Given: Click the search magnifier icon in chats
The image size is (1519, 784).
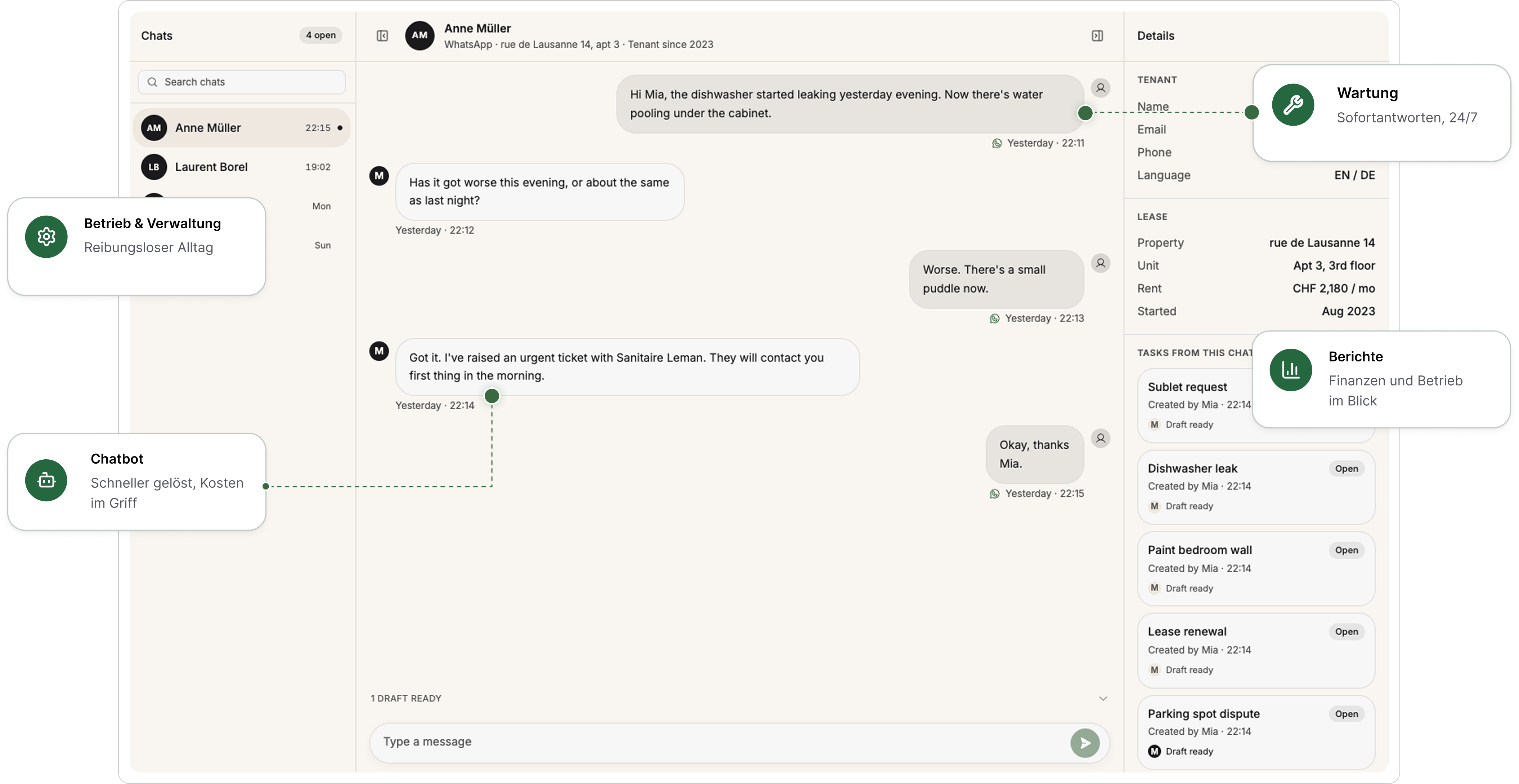Looking at the screenshot, I should (152, 82).
